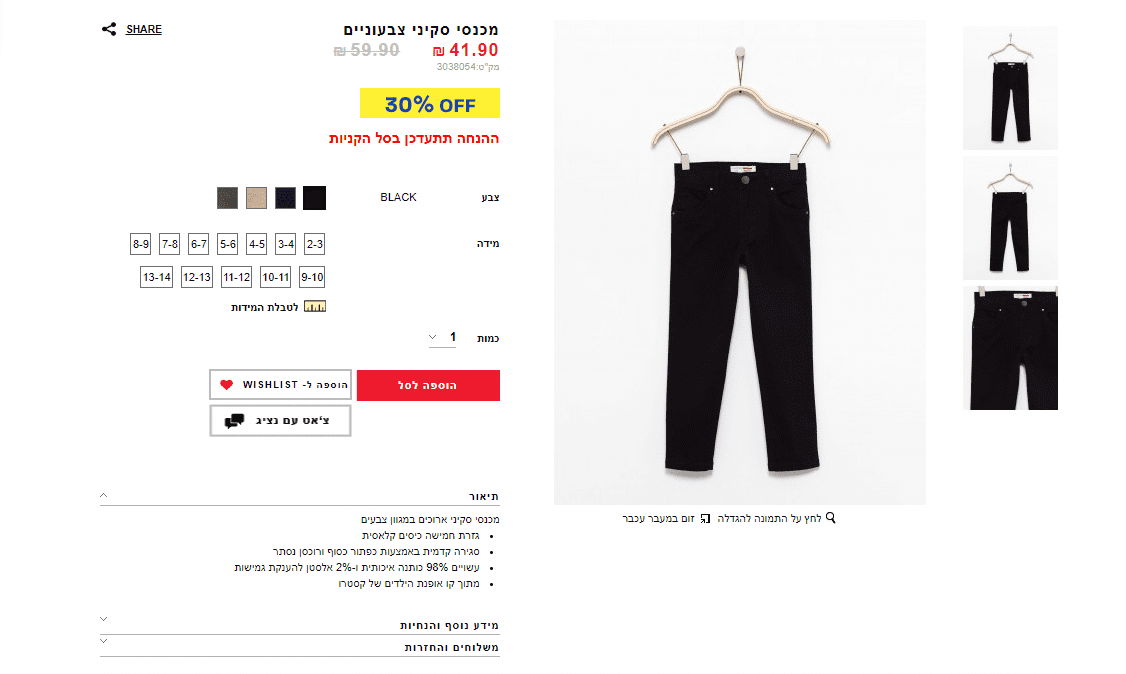Pick size 5-6

tap(228, 244)
